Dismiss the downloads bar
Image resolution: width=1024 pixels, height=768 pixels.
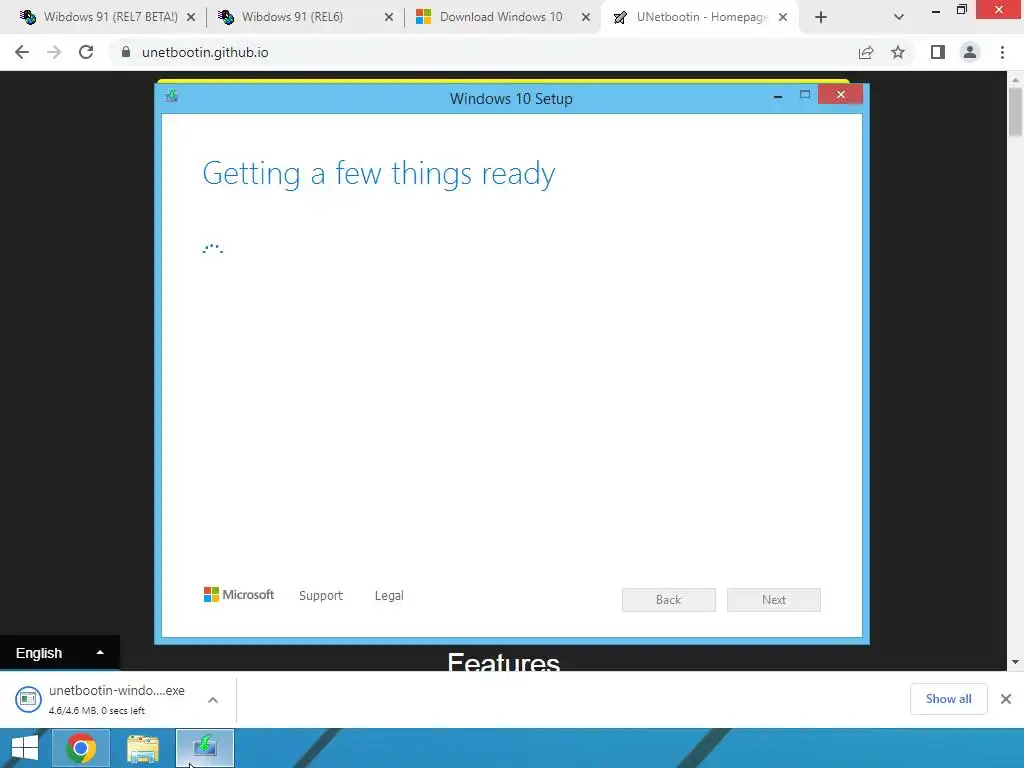pos(1006,699)
